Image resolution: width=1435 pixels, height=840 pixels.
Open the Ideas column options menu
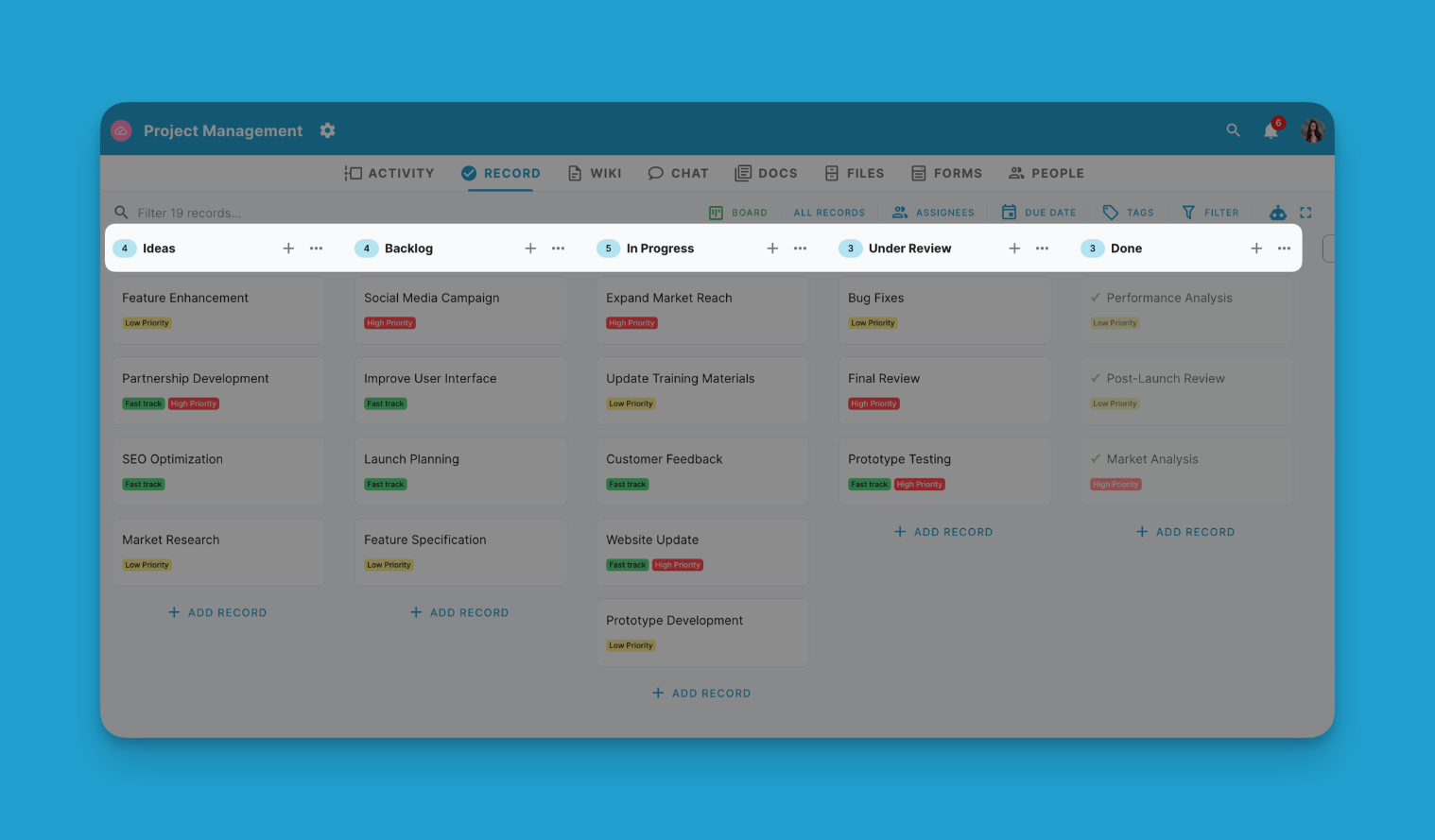(316, 248)
